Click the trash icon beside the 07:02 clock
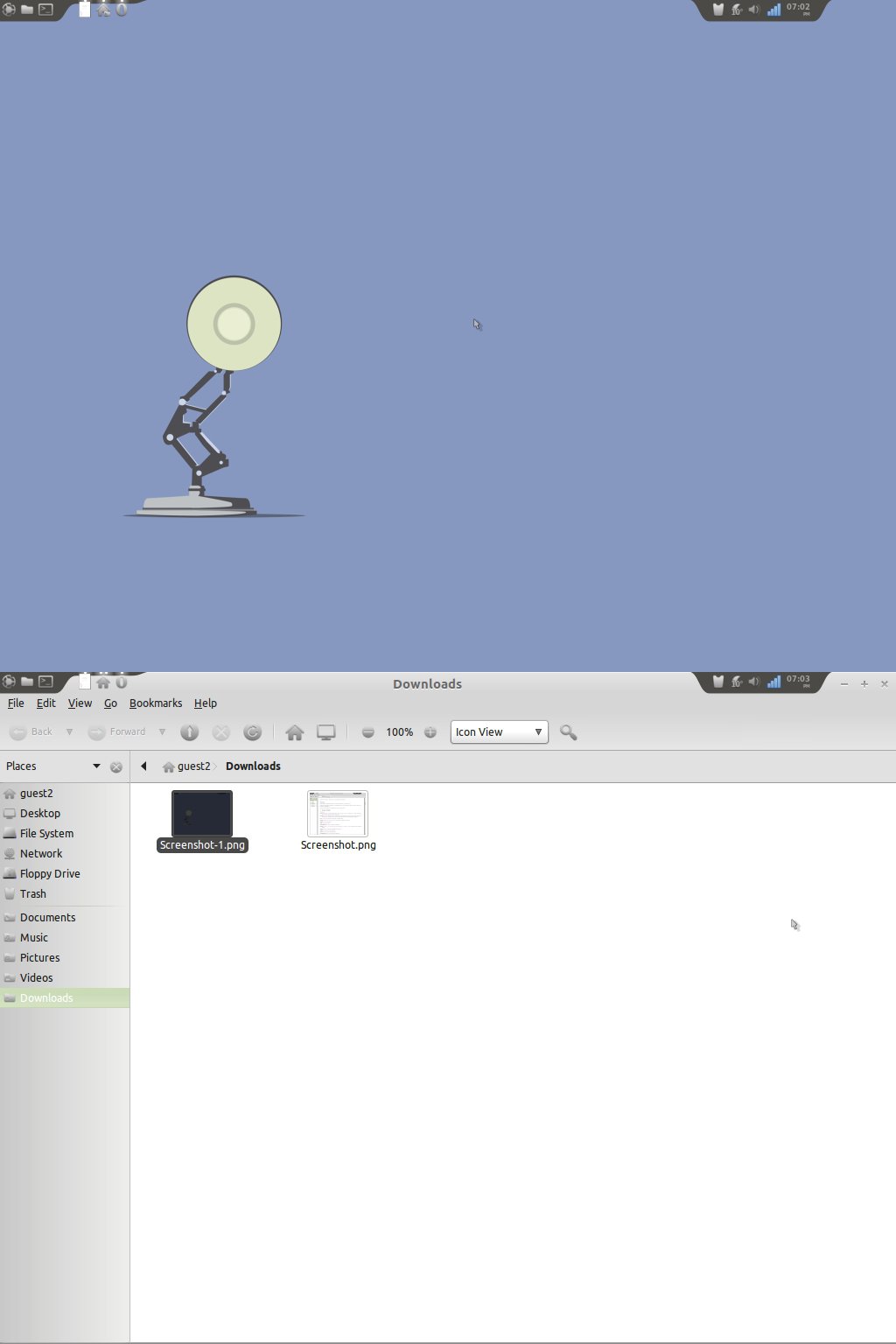The width and height of the screenshot is (896, 1344). (x=717, y=10)
